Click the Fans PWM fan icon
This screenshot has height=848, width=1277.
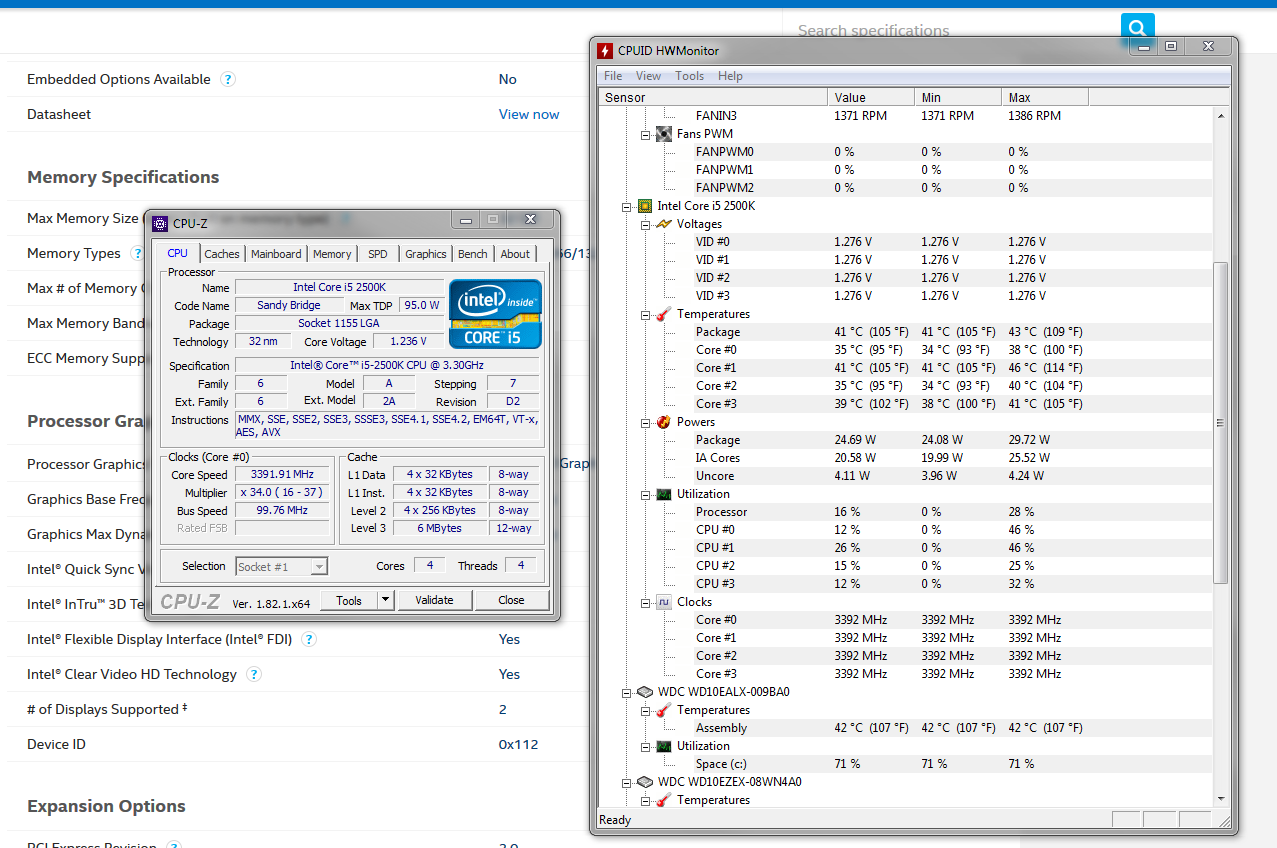[x=664, y=133]
